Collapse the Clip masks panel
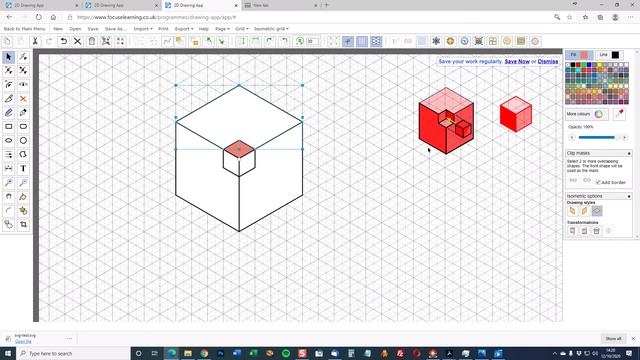Viewport: 640px width, 360px height. (629, 153)
